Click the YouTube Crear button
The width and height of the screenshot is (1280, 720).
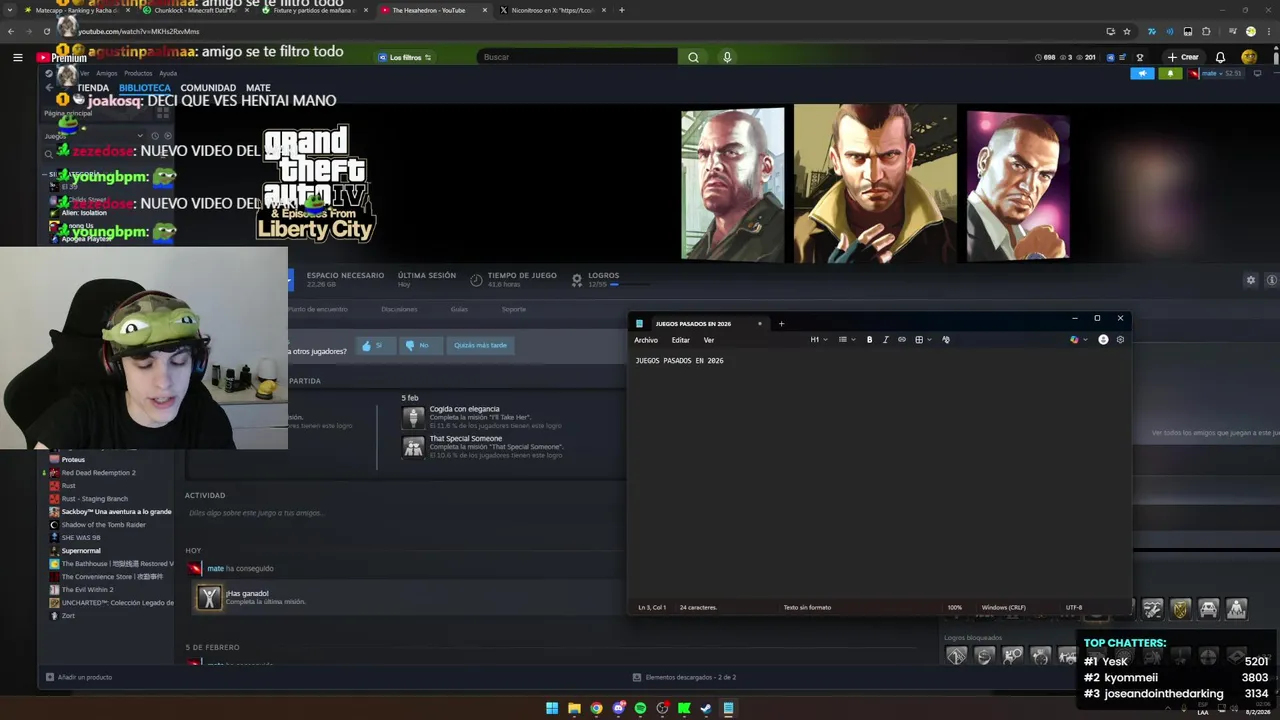point(1182,57)
